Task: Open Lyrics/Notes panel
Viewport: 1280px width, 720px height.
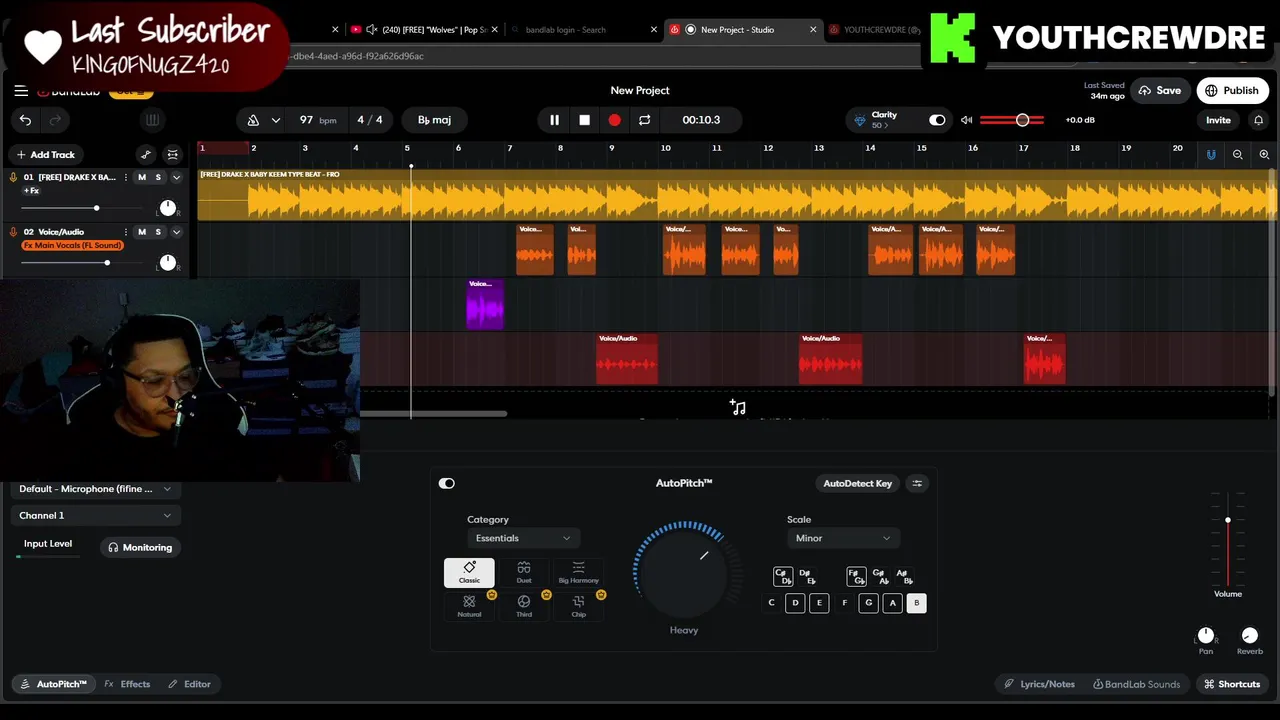Action: (1040, 684)
